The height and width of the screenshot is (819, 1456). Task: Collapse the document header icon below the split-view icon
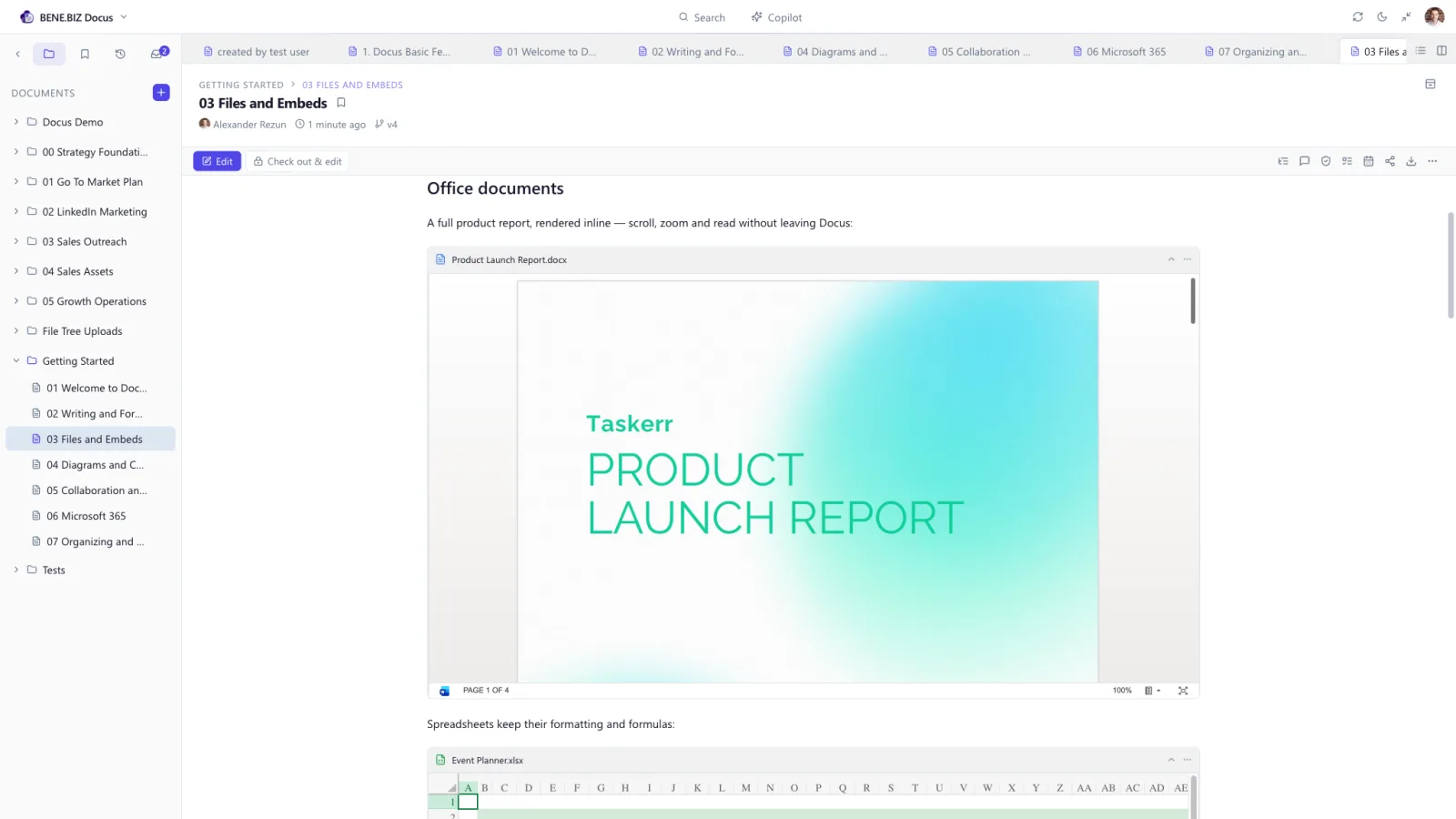(1431, 85)
